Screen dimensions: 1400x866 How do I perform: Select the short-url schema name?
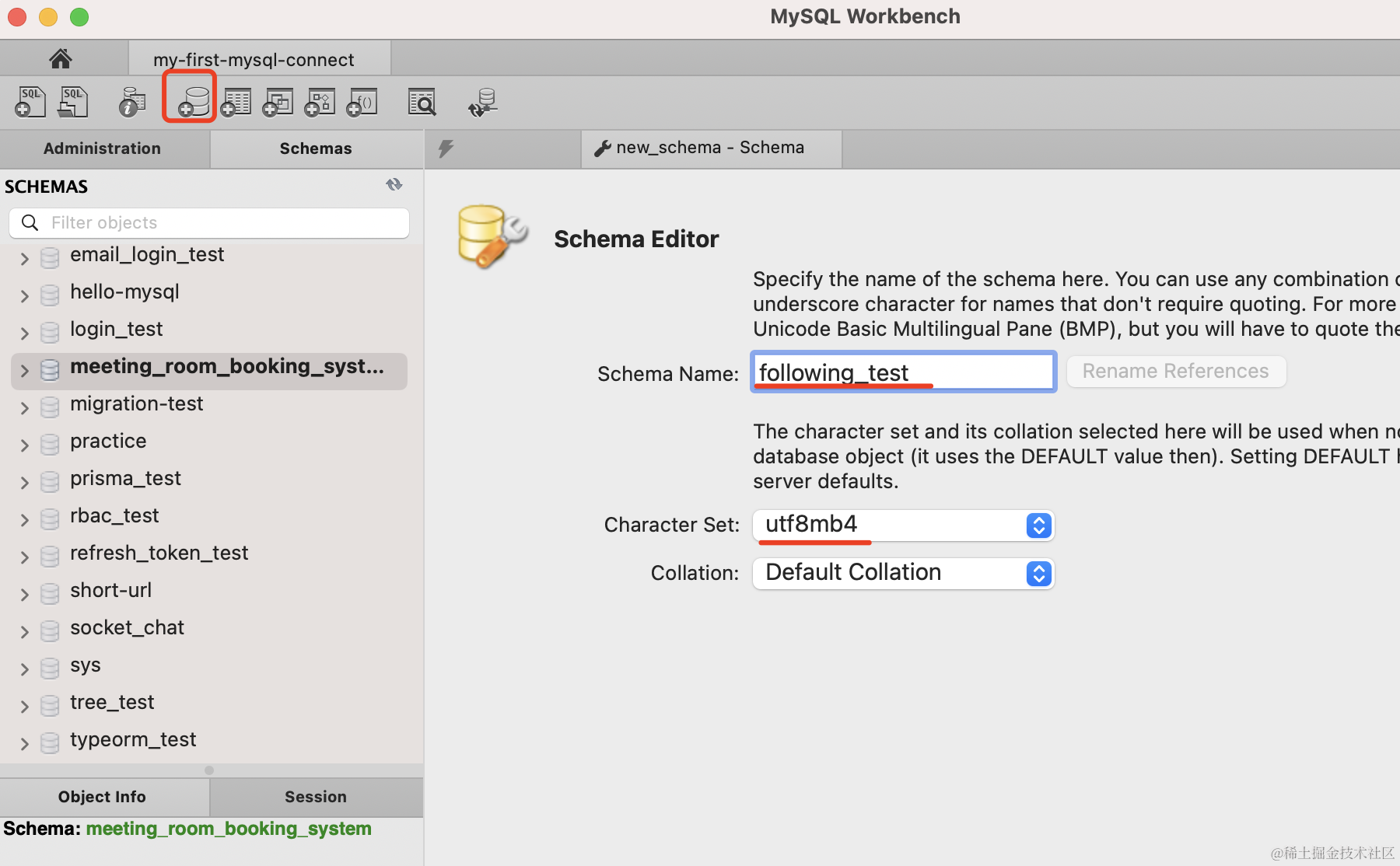coord(110,591)
